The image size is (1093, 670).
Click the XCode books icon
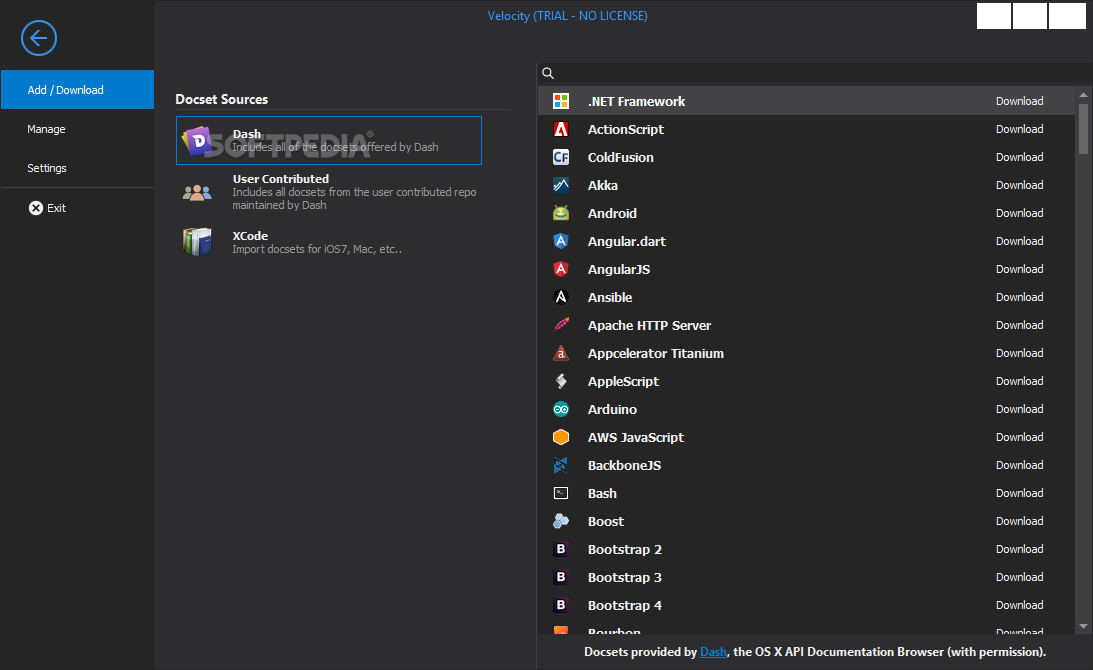[197, 242]
